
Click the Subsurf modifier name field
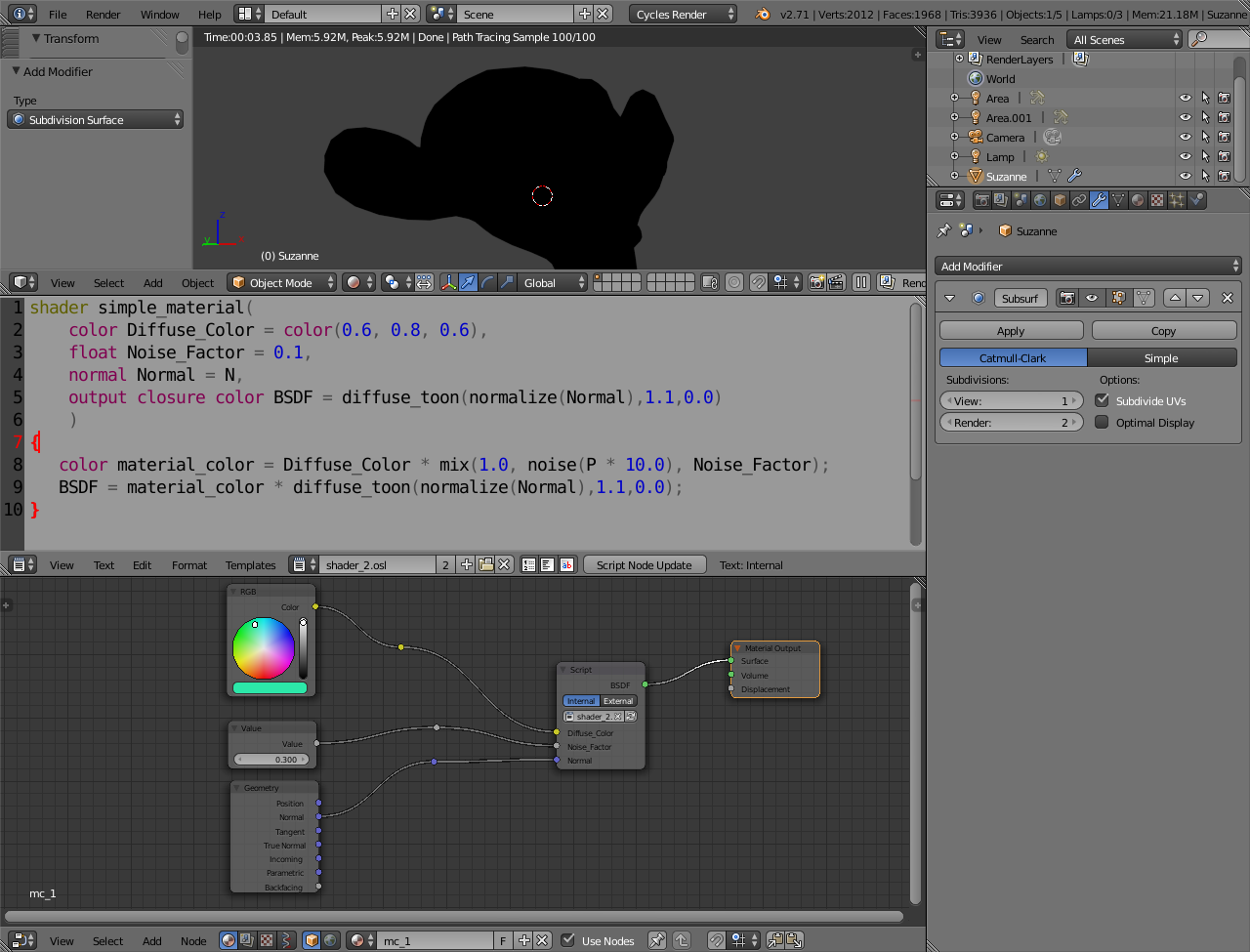pos(1021,298)
